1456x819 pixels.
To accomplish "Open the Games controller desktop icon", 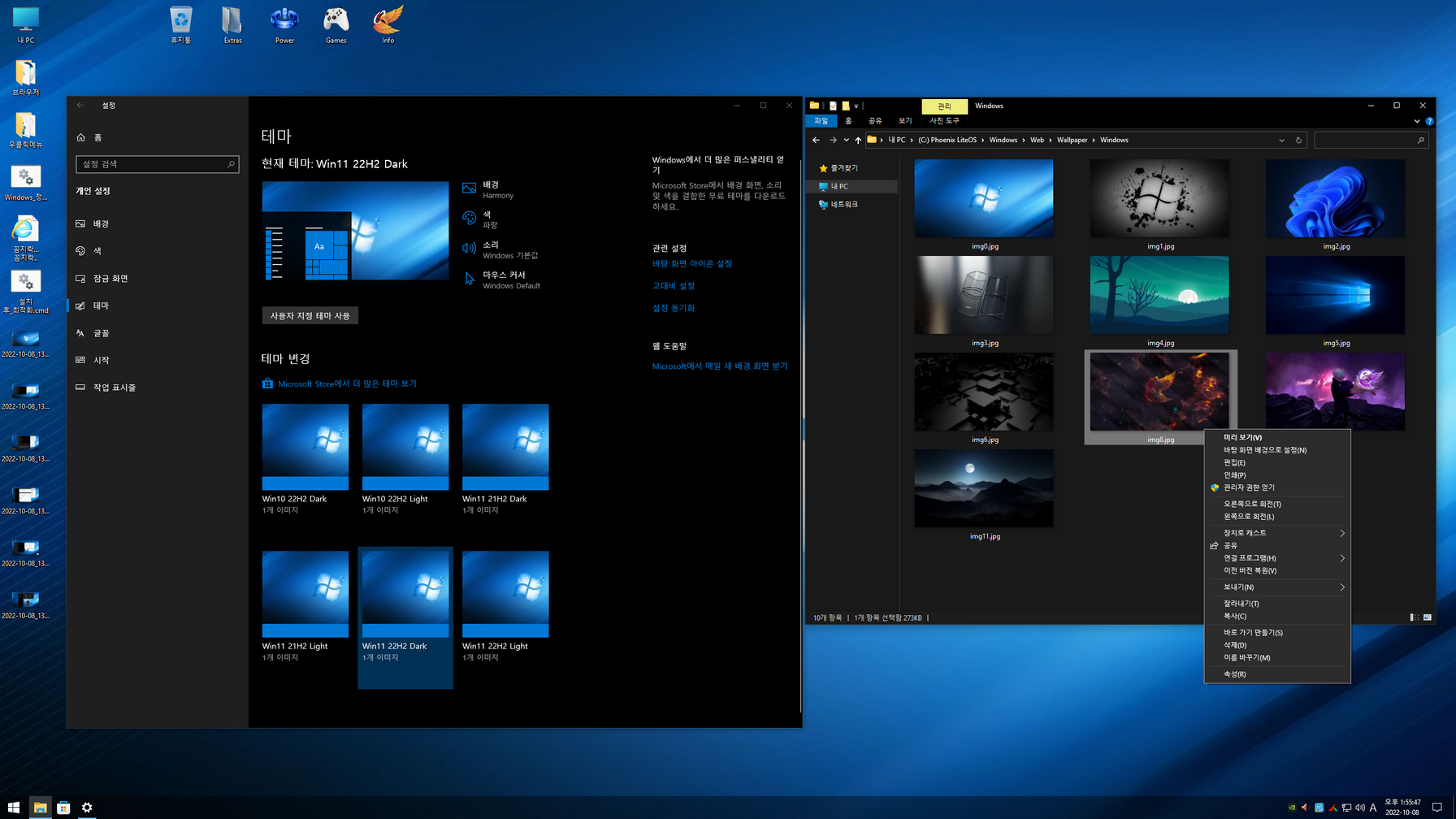I will (x=336, y=25).
